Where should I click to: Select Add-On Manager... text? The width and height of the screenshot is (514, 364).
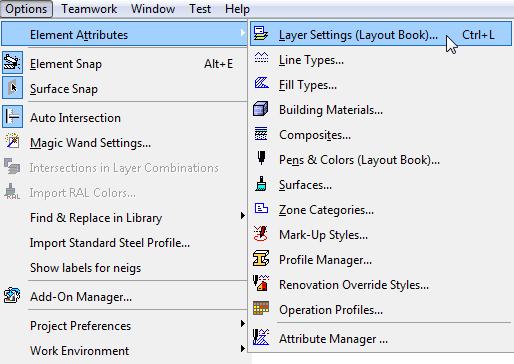81,297
